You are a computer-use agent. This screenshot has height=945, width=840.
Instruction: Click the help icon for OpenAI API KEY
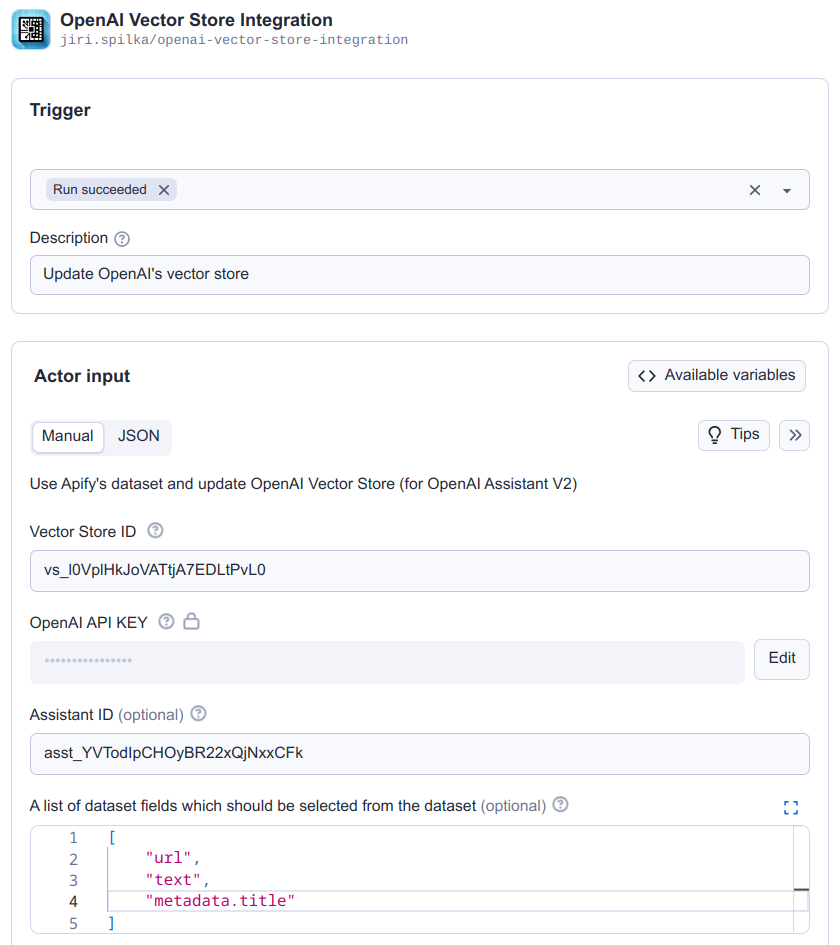pos(165,622)
